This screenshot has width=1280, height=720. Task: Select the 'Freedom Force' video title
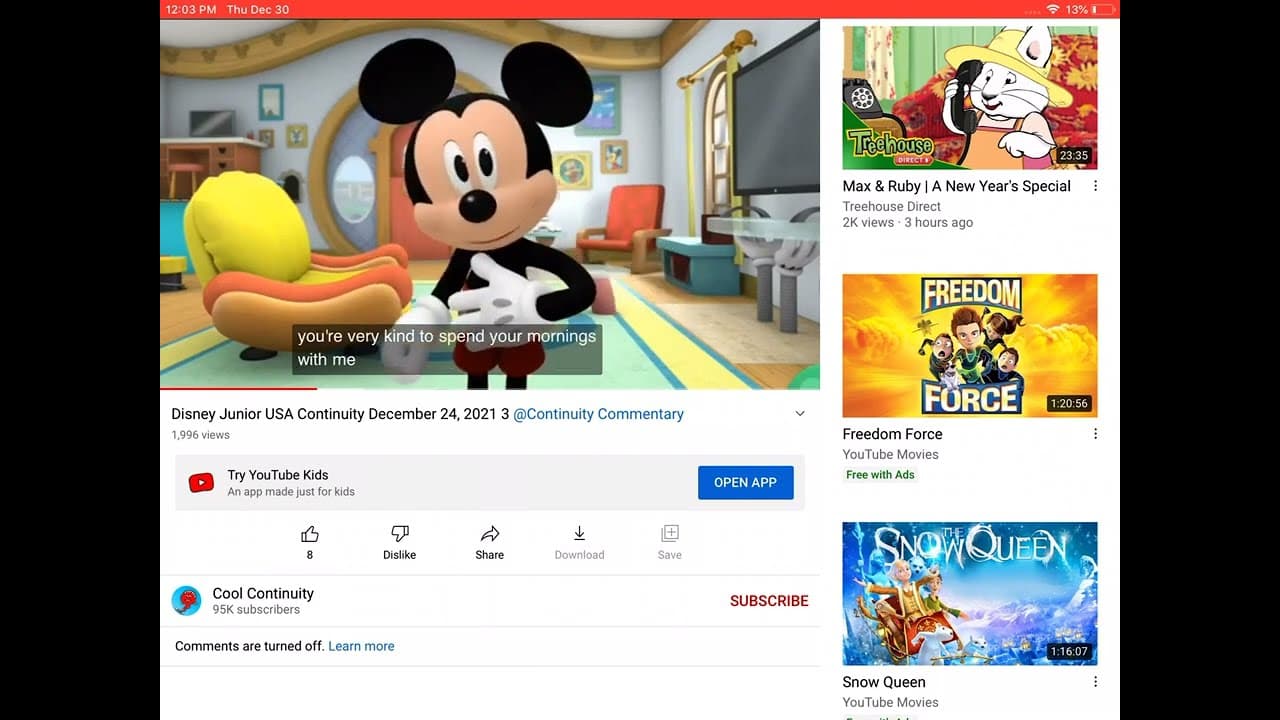click(x=892, y=434)
